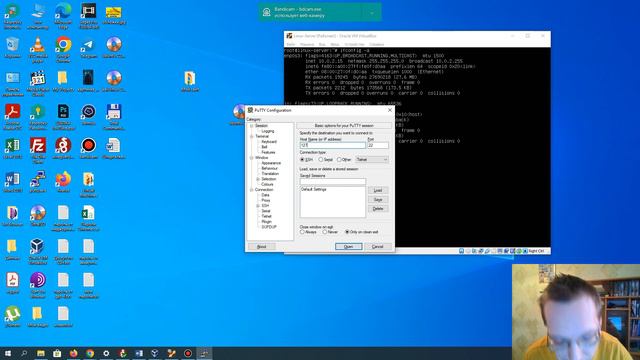
Task: Switch to Firefox on the taskbar
Action: click(x=73, y=353)
